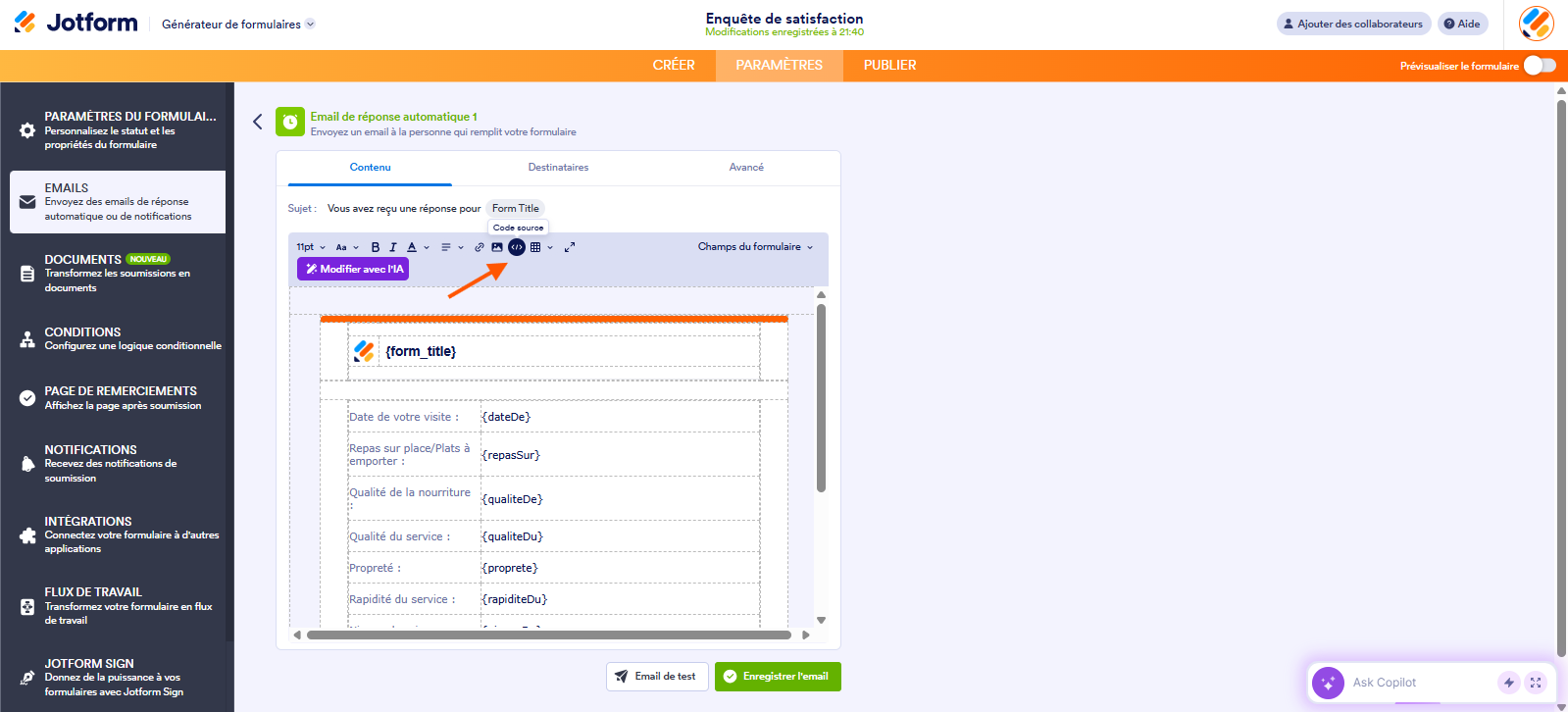1568x712 pixels.
Task: Click Enregistrer l'email button
Action: coord(778,677)
